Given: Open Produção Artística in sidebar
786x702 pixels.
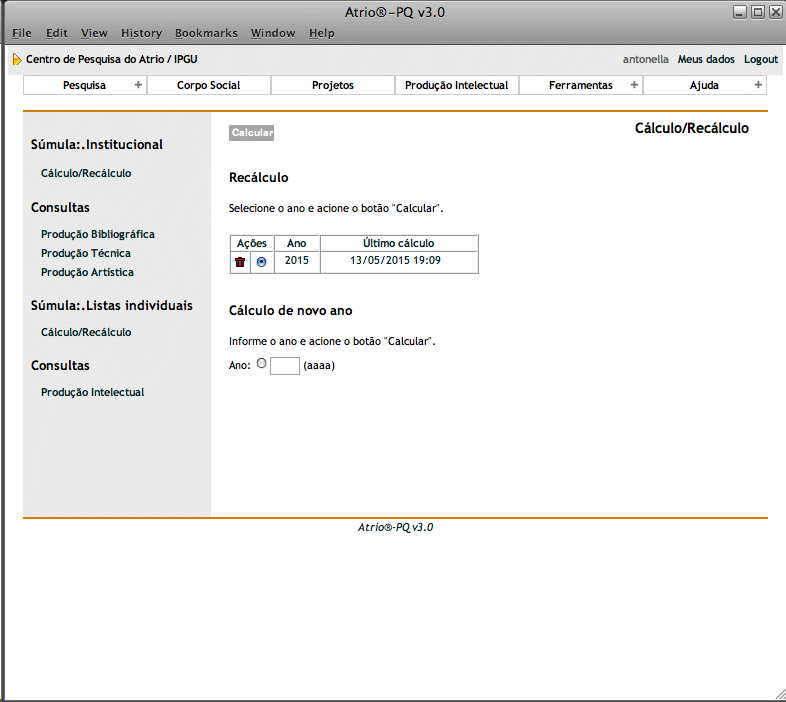Looking at the screenshot, I should [x=87, y=272].
